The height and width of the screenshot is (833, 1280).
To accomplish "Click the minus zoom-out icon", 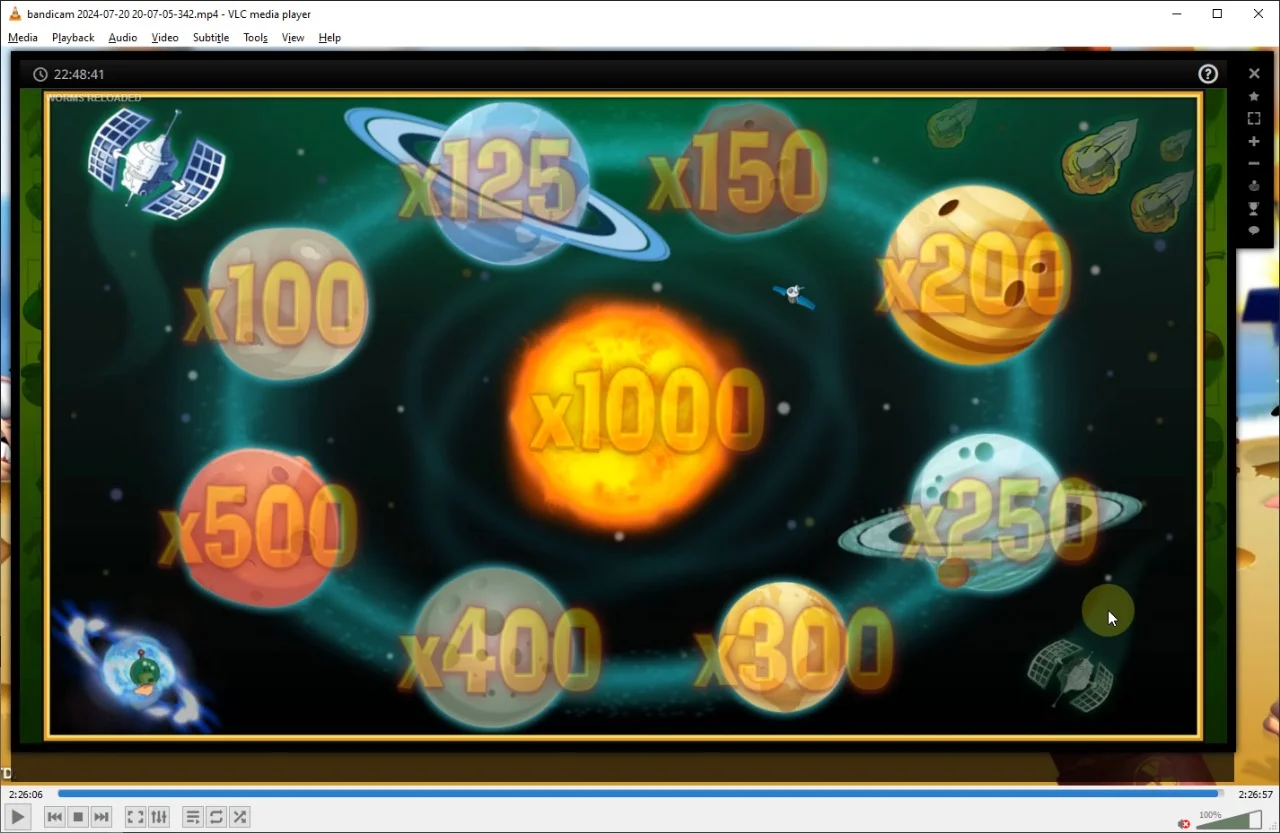I will [1254, 163].
